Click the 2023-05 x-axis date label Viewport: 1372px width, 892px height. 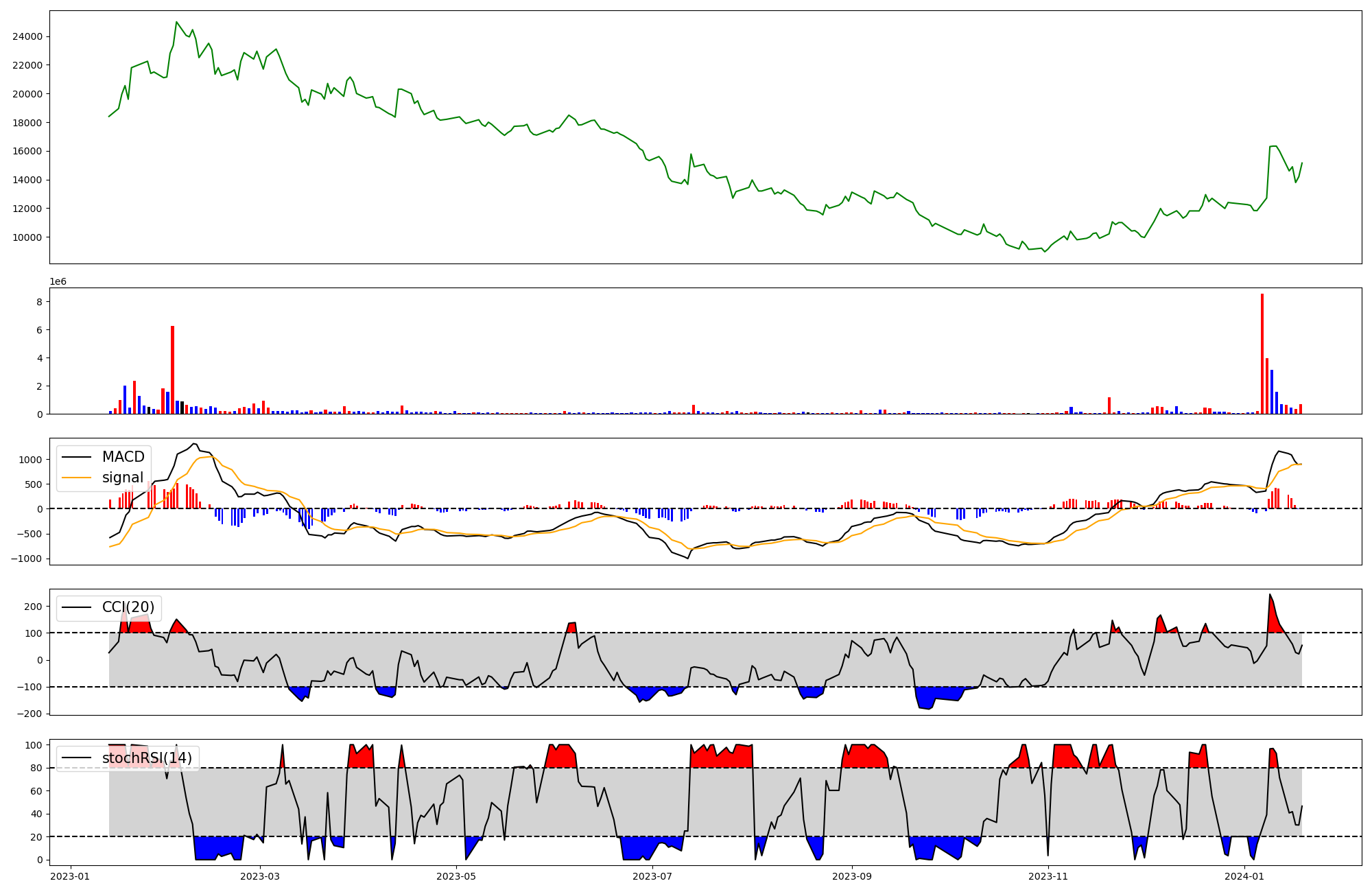coord(457,876)
